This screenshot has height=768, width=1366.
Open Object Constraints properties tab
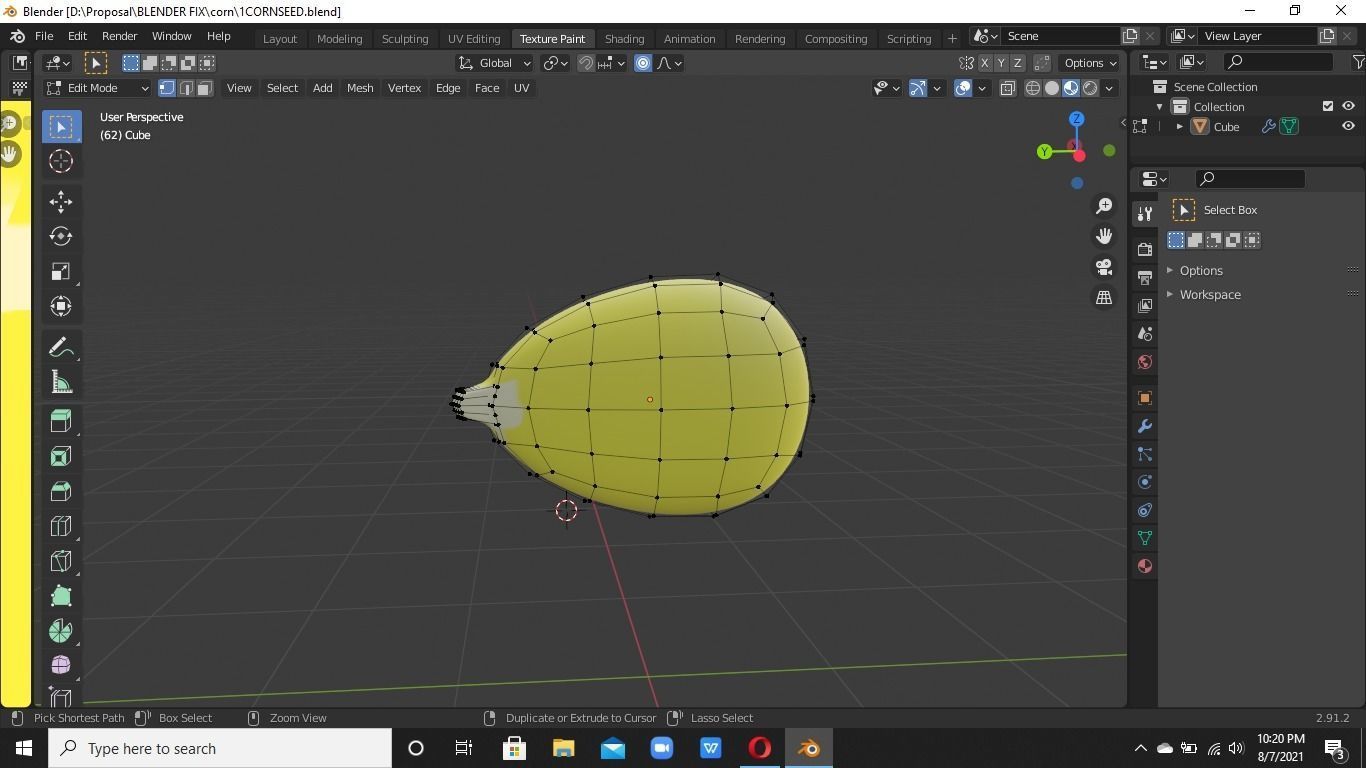pyautogui.click(x=1145, y=510)
